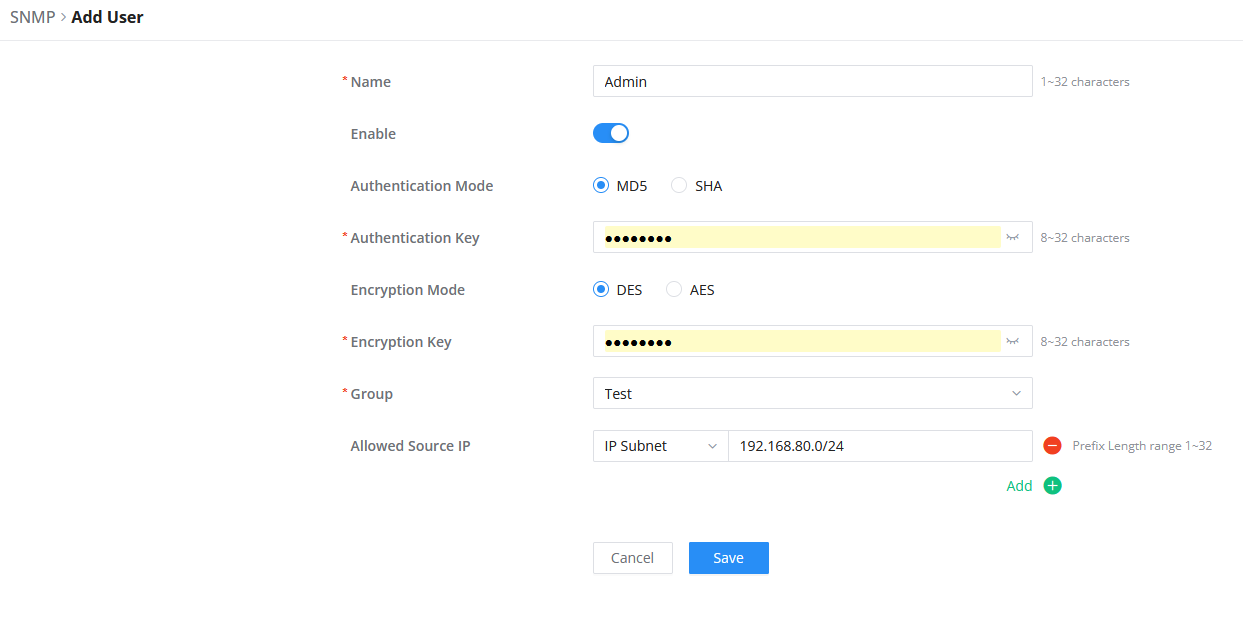Choose AES encryption mode

tap(674, 290)
